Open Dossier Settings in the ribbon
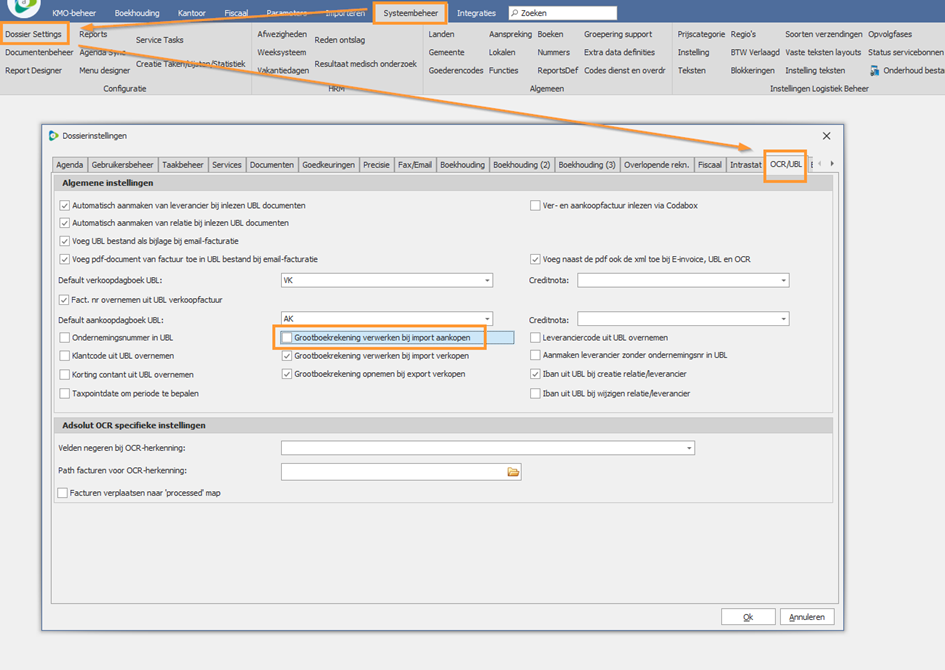945x670 pixels. [x=33, y=35]
